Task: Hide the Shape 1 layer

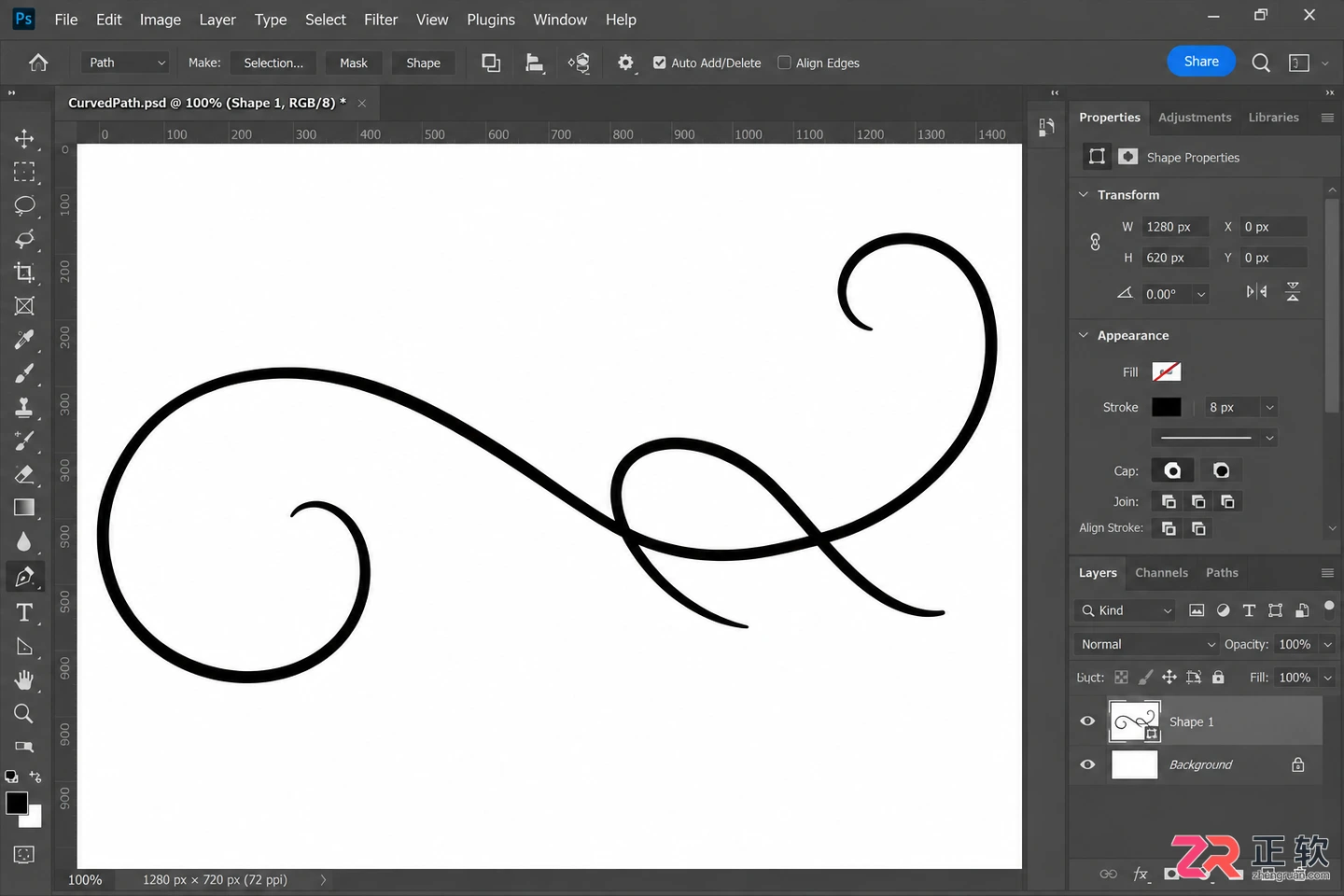Action: click(x=1087, y=721)
